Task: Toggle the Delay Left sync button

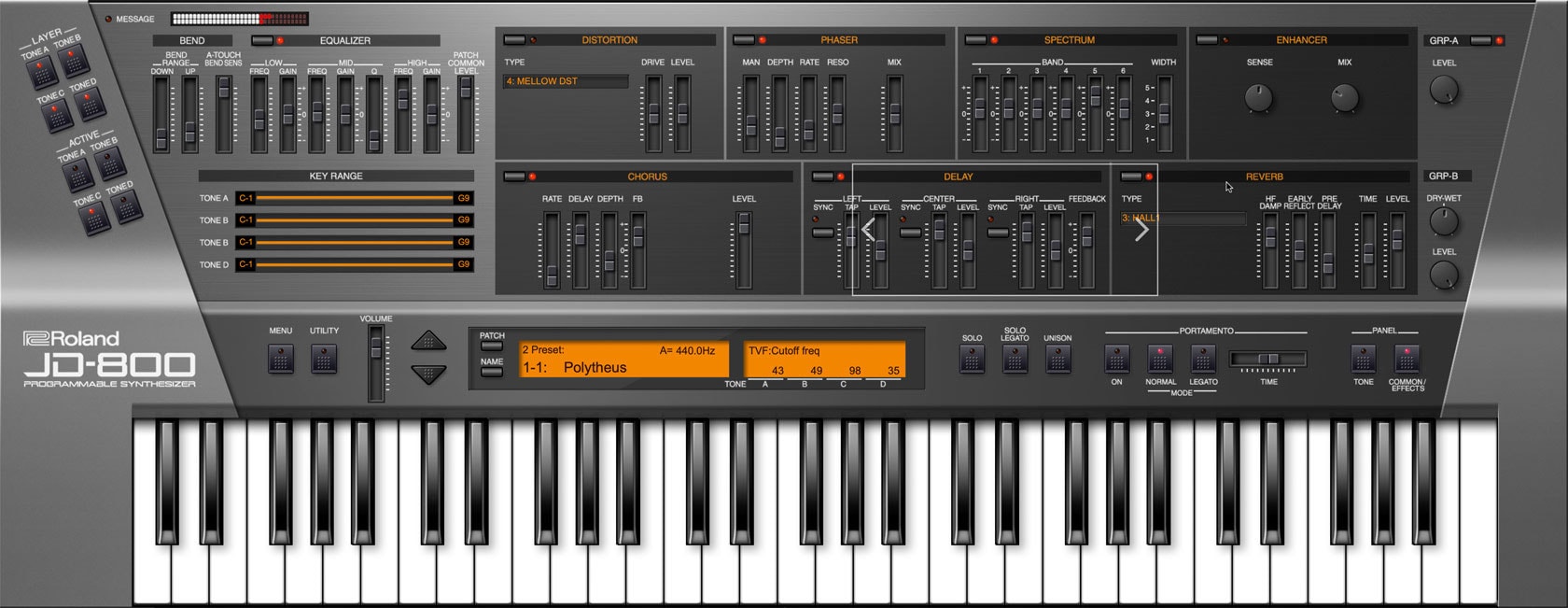Action: tap(823, 232)
